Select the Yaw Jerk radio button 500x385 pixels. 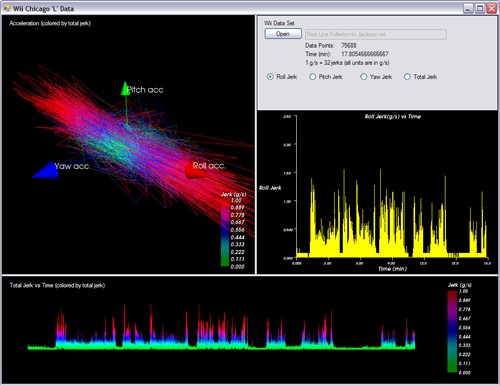click(363, 77)
